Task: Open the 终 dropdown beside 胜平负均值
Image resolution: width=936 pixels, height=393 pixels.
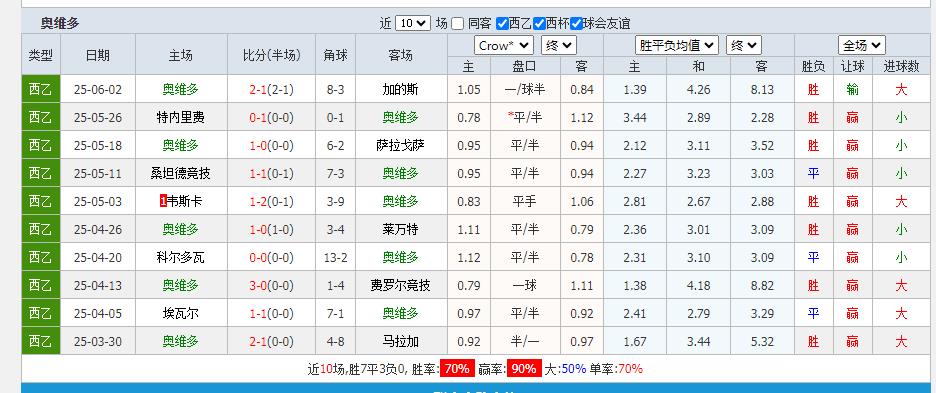Action: (744, 45)
